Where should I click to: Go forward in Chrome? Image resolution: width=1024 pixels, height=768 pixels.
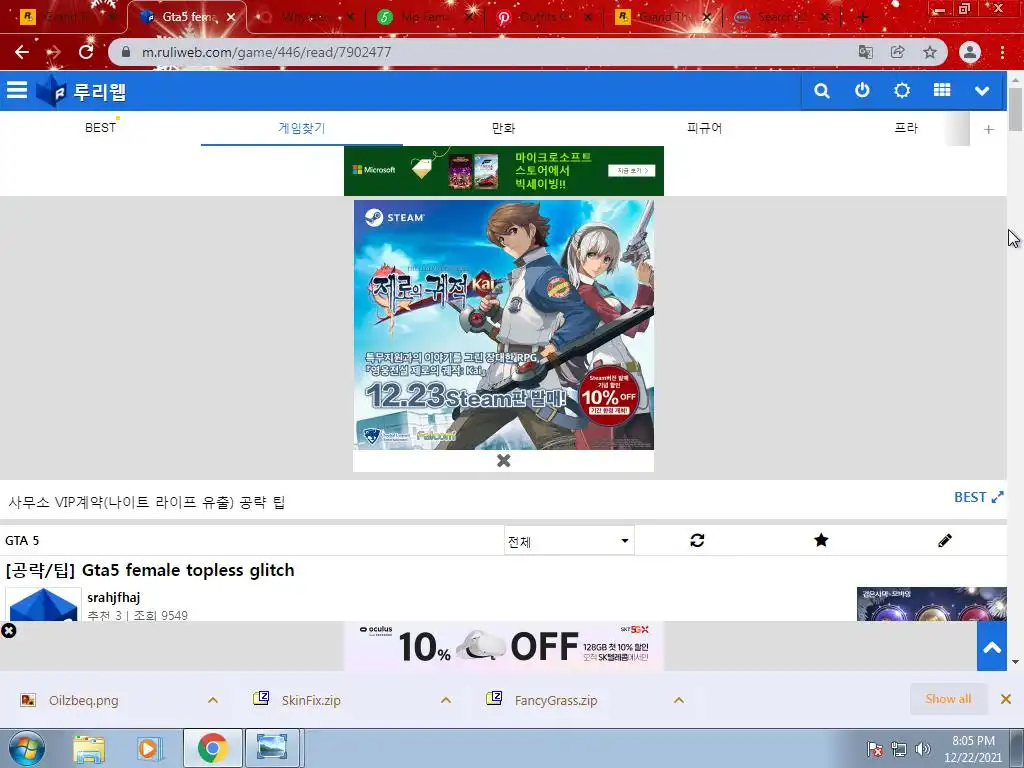click(54, 52)
